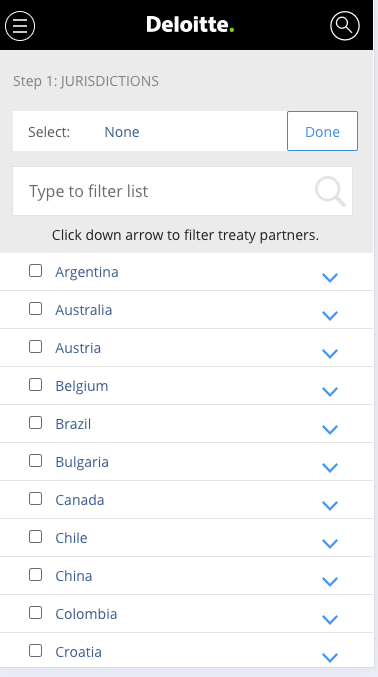Expand Croatia treaty partners chevron

(x=330, y=658)
